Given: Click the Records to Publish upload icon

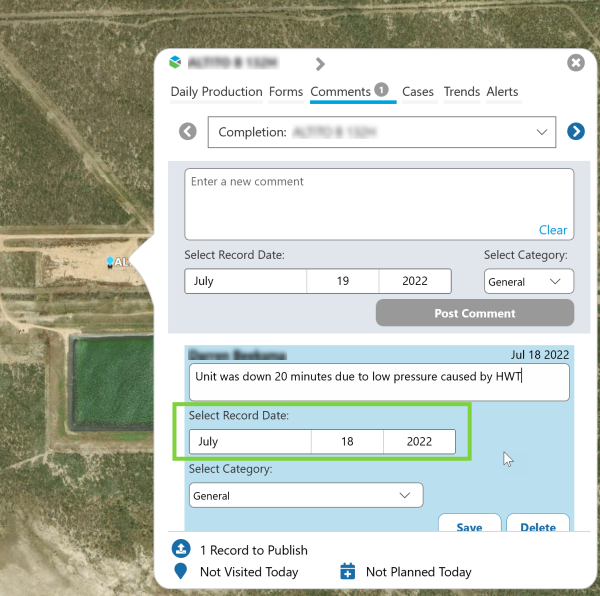Looking at the screenshot, I should pyautogui.click(x=180, y=549).
